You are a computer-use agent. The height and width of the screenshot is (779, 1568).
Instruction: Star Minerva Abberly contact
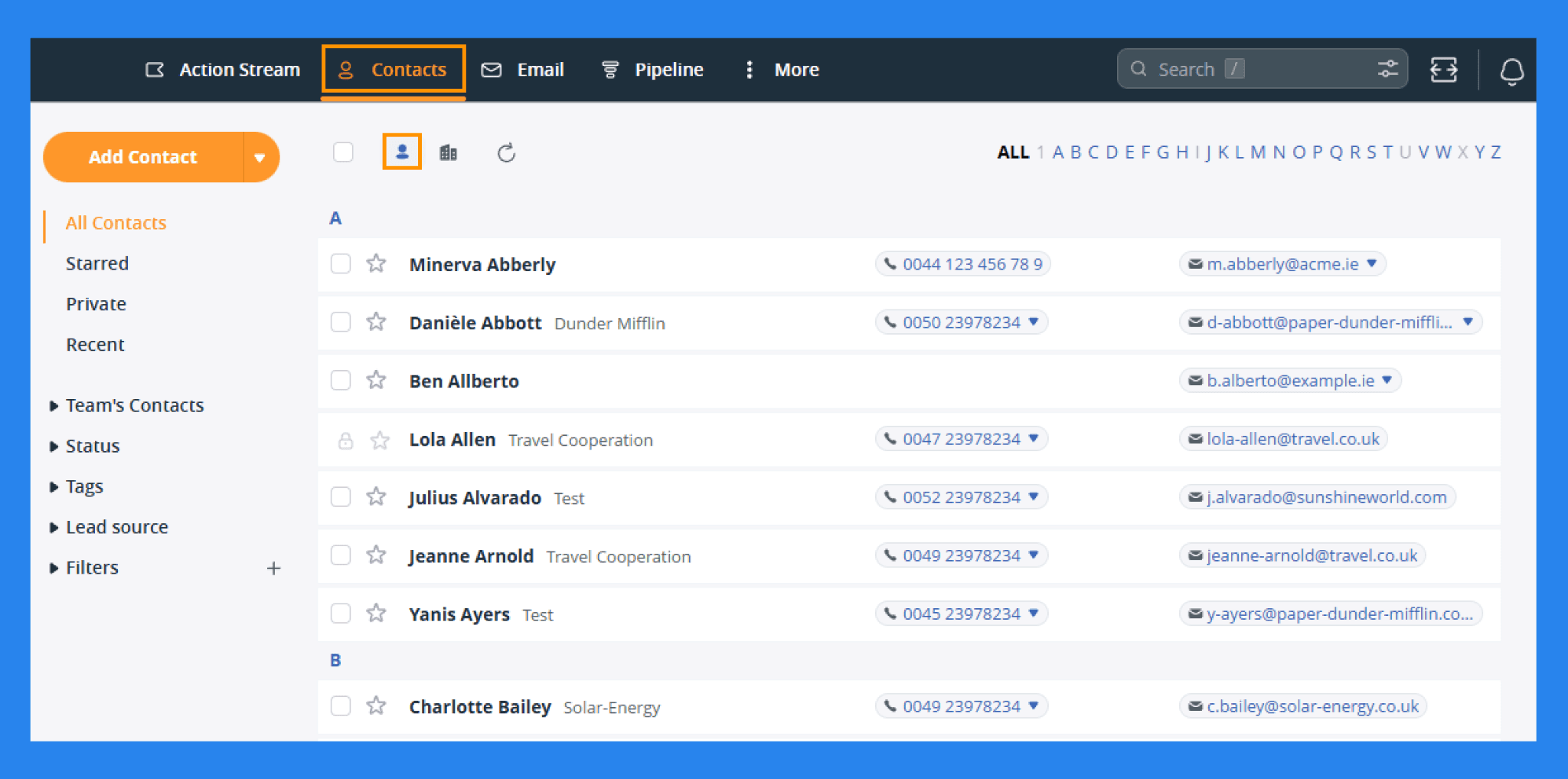point(376,263)
